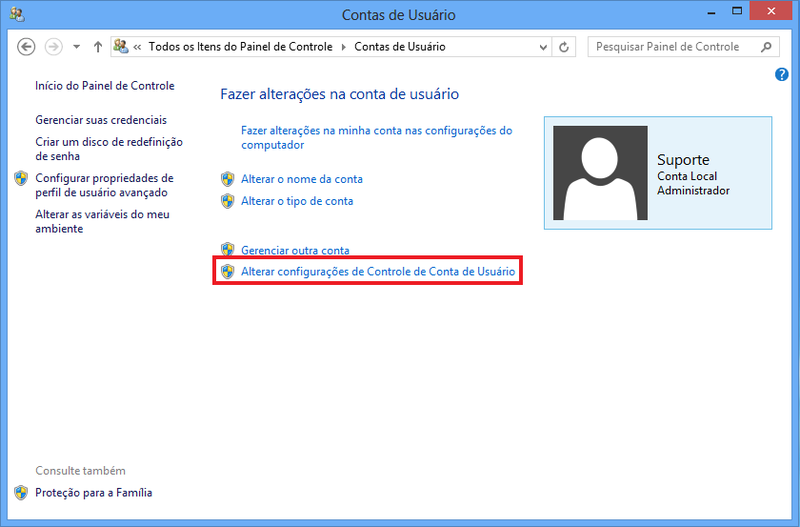Click Alterar o tipo de conta
The image size is (800, 527).
tap(297, 201)
